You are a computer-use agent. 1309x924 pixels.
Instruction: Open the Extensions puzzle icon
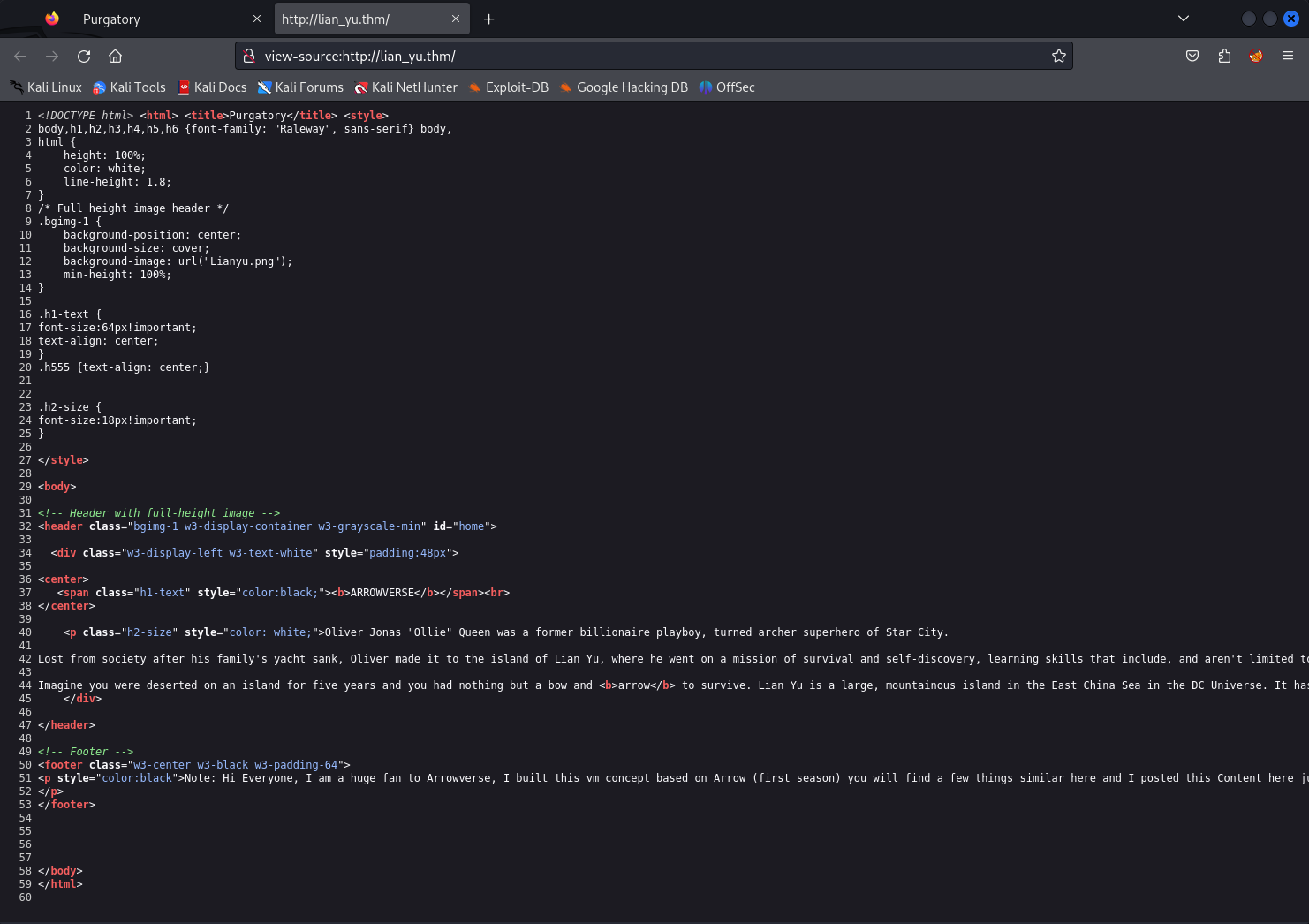coord(1223,57)
